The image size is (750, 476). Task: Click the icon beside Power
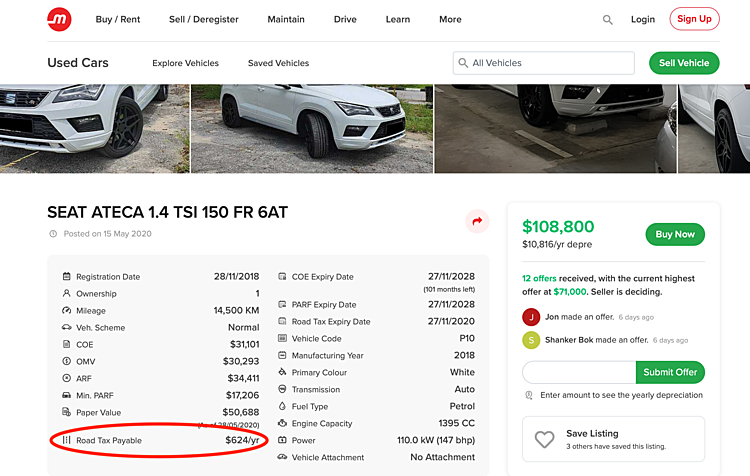(282, 440)
